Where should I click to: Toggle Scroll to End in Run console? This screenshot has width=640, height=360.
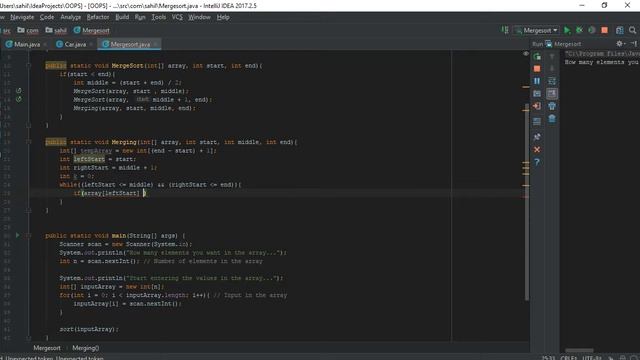pyautogui.click(x=552, y=93)
